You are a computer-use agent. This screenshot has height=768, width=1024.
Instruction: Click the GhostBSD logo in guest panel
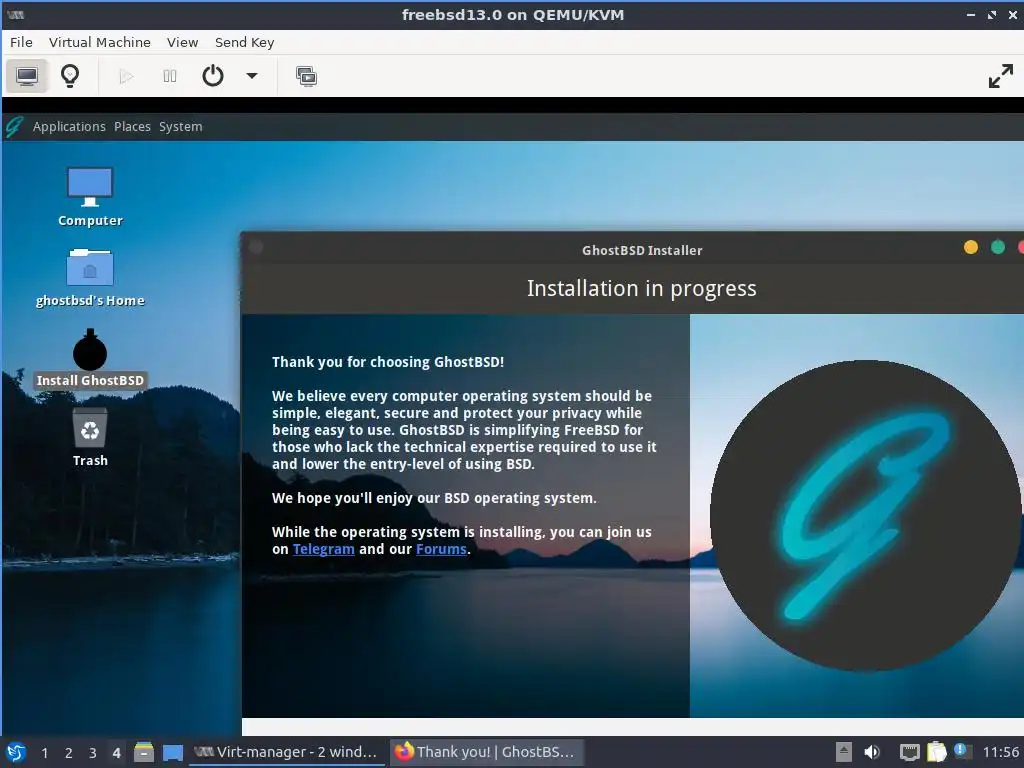tap(14, 127)
